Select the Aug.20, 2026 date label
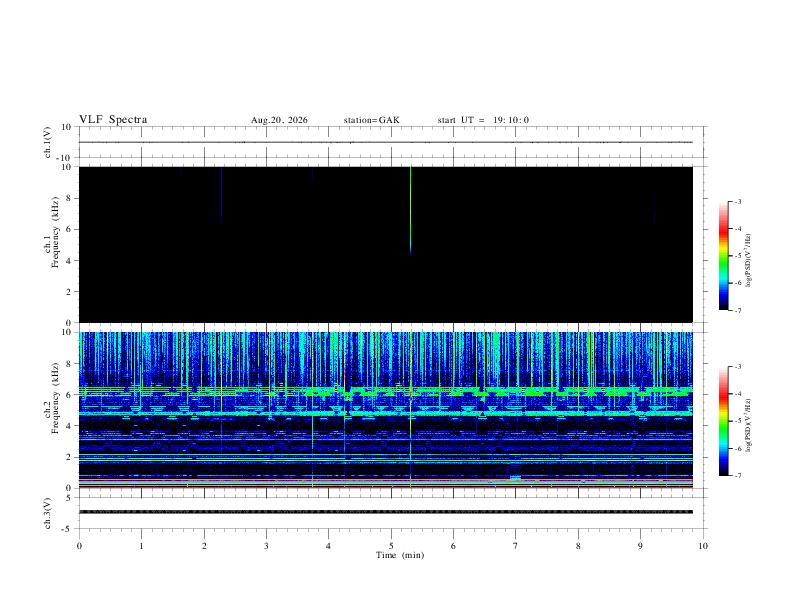 tap(279, 120)
